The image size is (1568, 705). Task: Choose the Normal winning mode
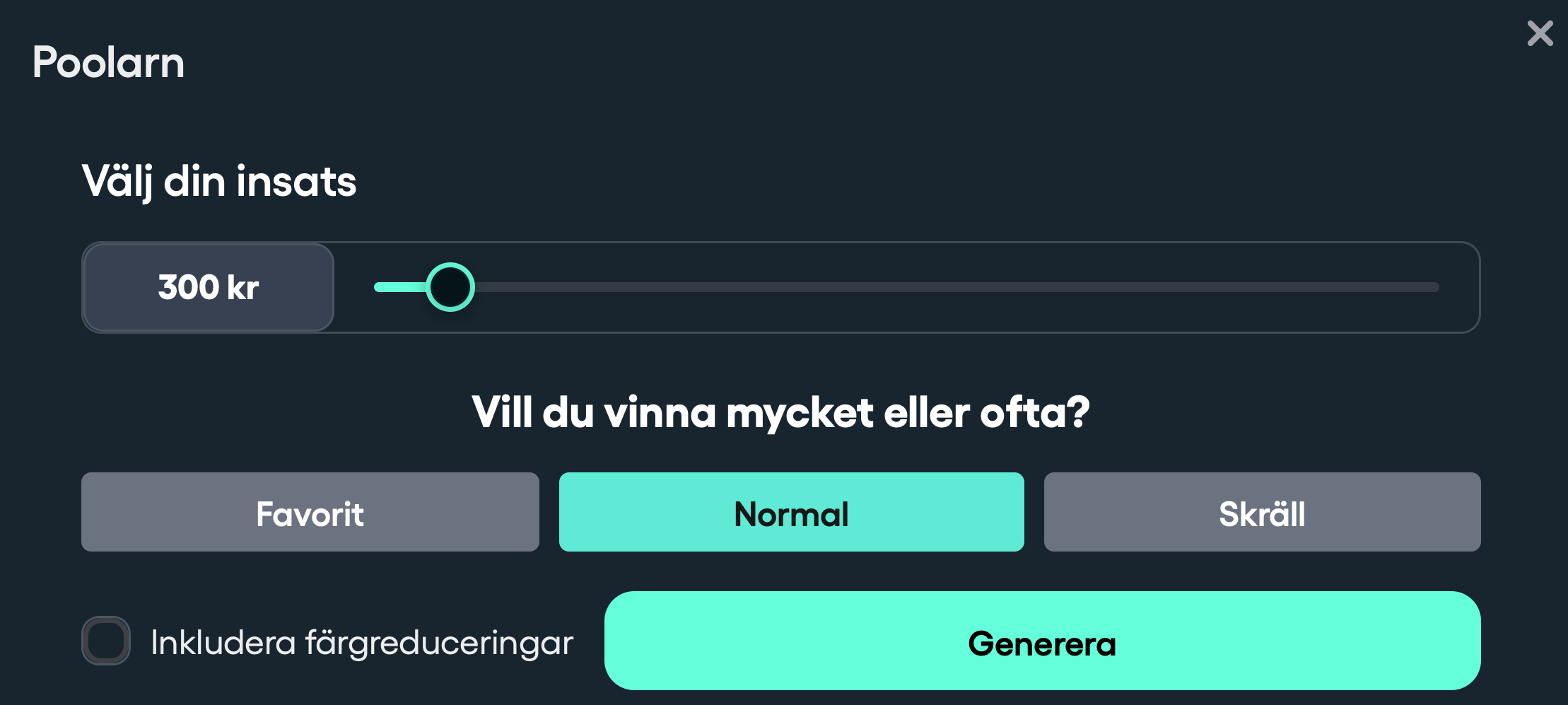(x=791, y=512)
